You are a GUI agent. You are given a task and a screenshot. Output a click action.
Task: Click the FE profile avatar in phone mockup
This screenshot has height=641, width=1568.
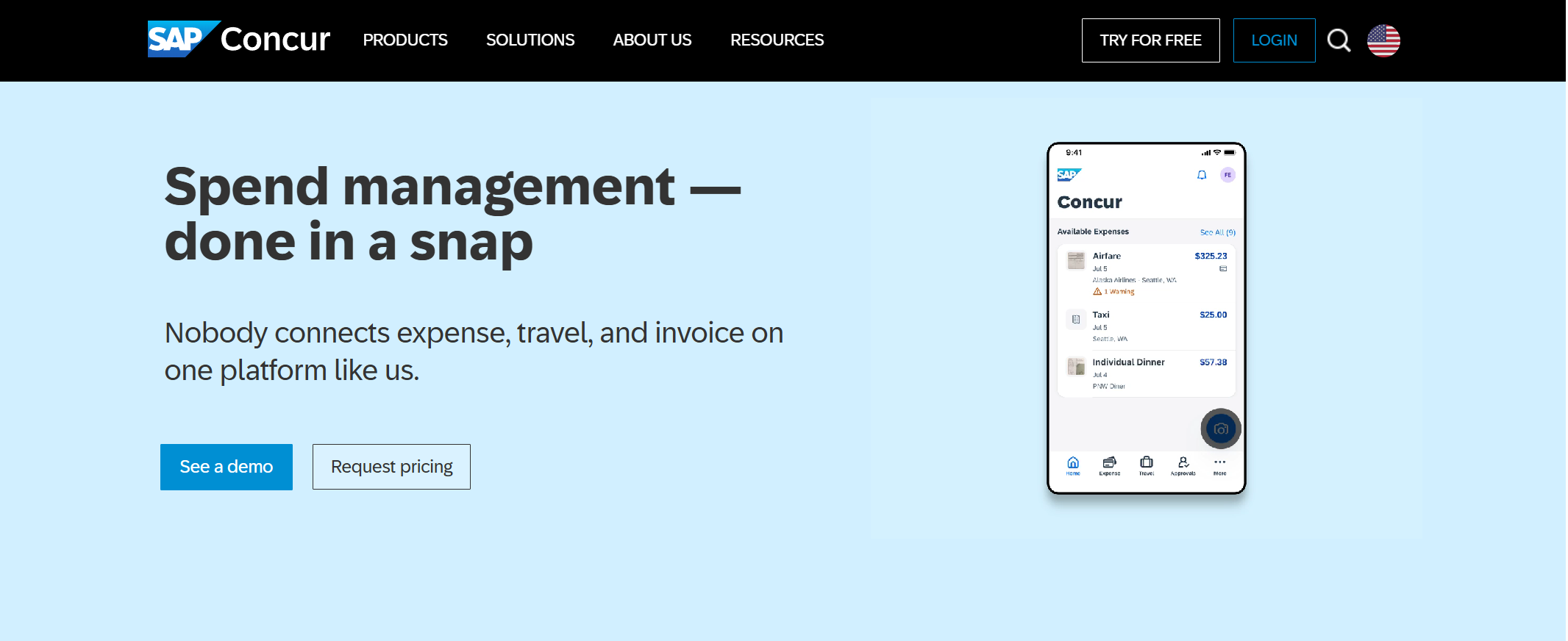(x=1227, y=175)
